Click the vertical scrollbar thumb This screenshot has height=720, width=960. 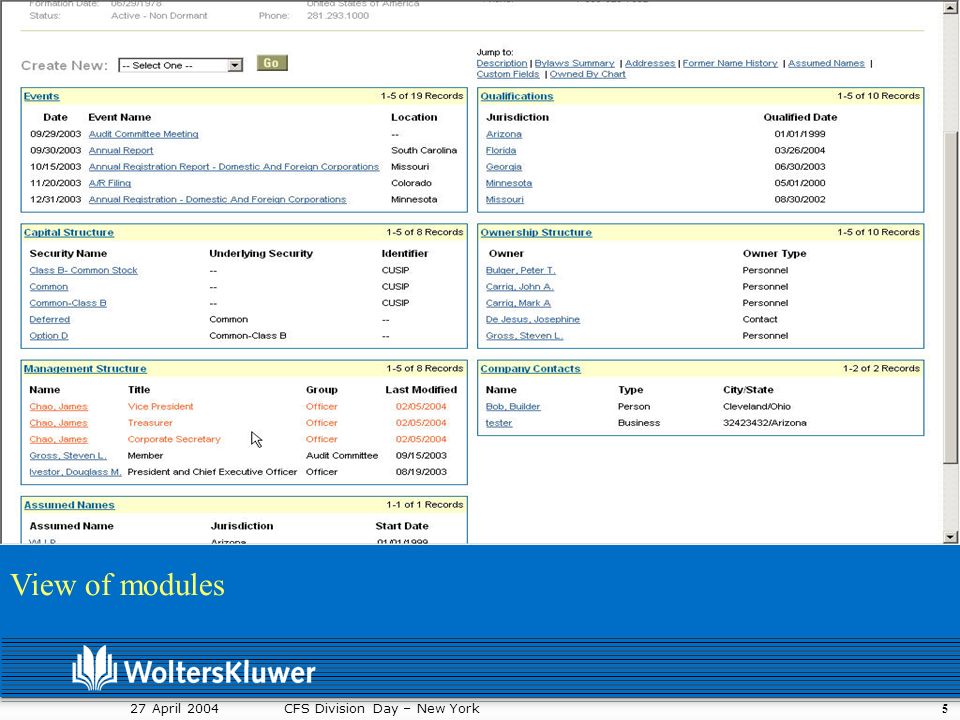[950, 298]
